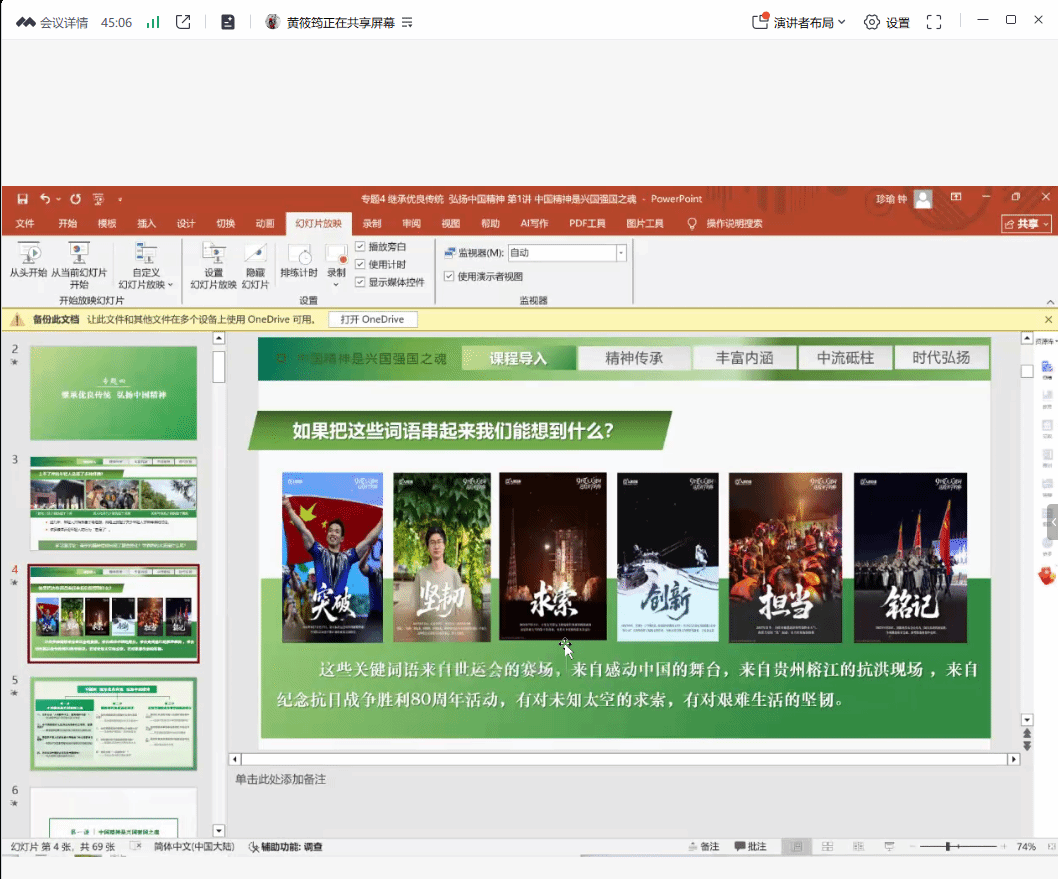Launch Rehearse Timings (排练计时)
The width and height of the screenshot is (1058, 879).
(298, 255)
